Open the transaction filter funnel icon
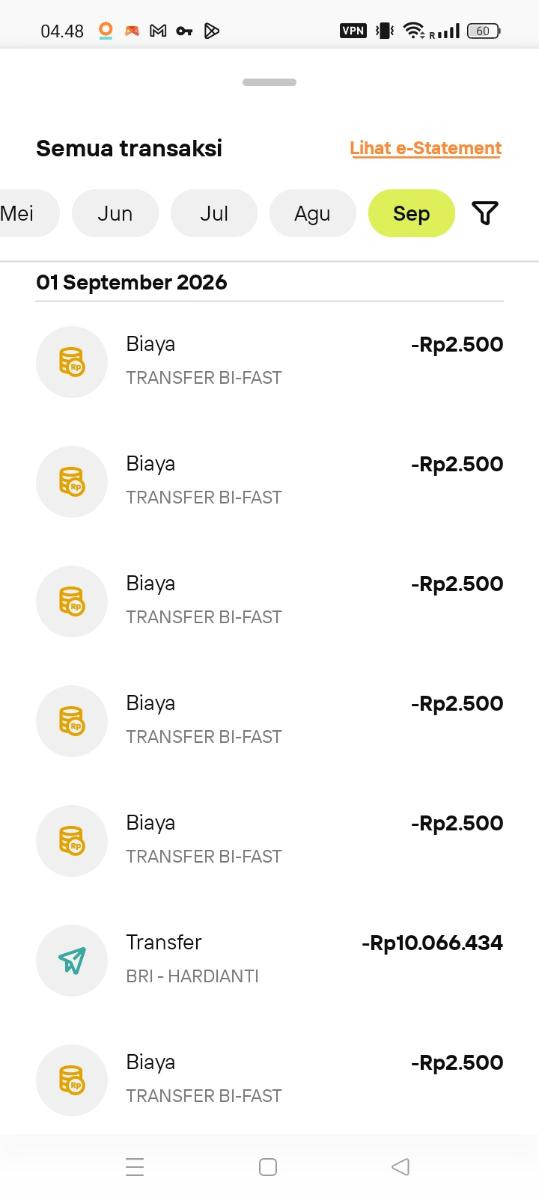The height and width of the screenshot is (1200, 539). click(x=485, y=213)
